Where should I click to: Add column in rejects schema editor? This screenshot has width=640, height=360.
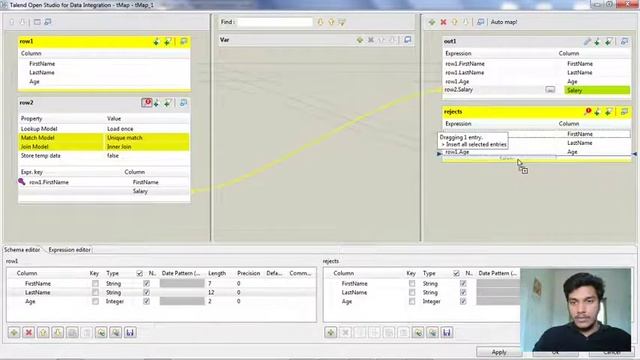tap(331, 333)
